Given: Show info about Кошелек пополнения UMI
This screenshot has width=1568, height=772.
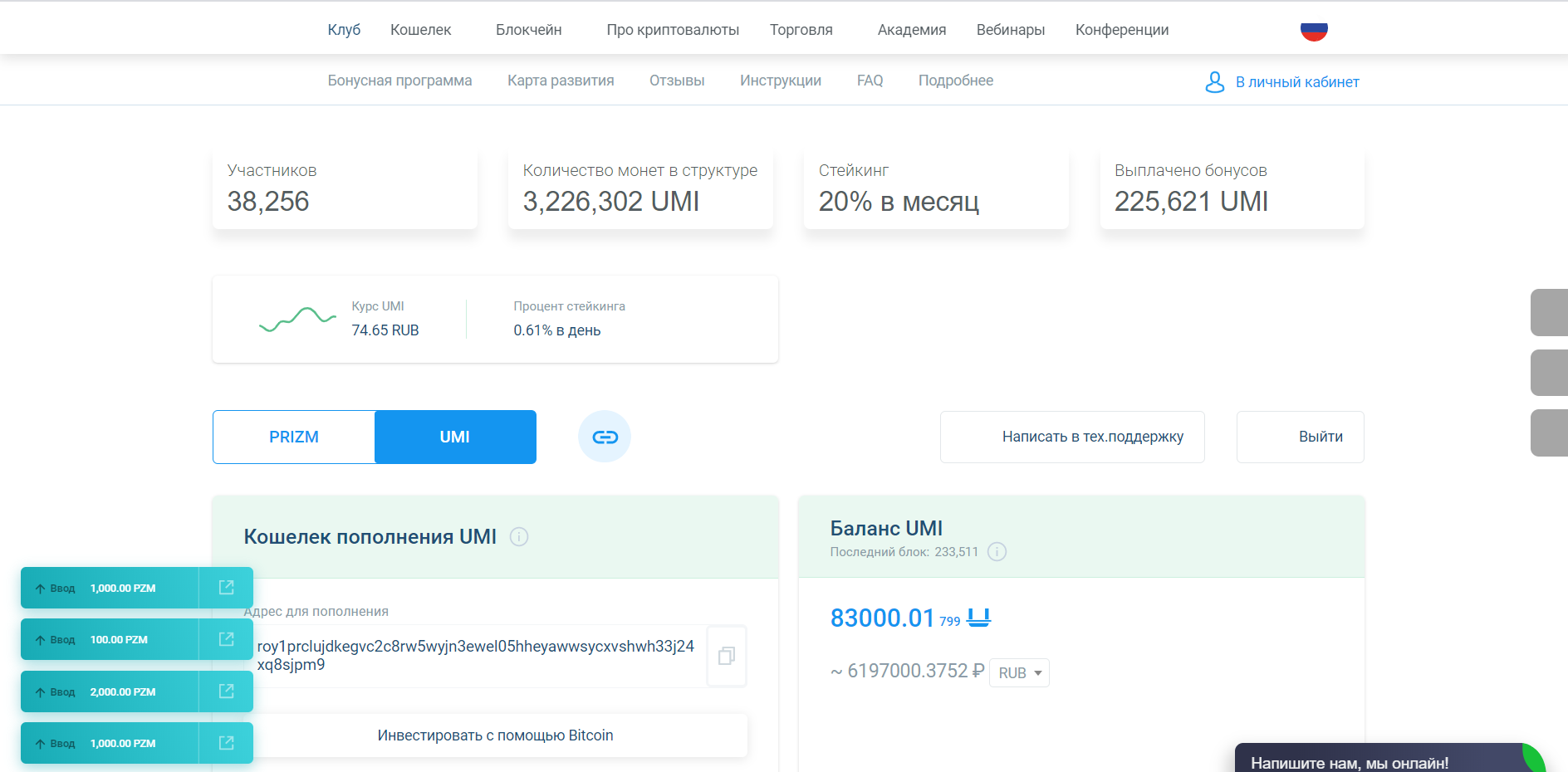Looking at the screenshot, I should coord(519,537).
